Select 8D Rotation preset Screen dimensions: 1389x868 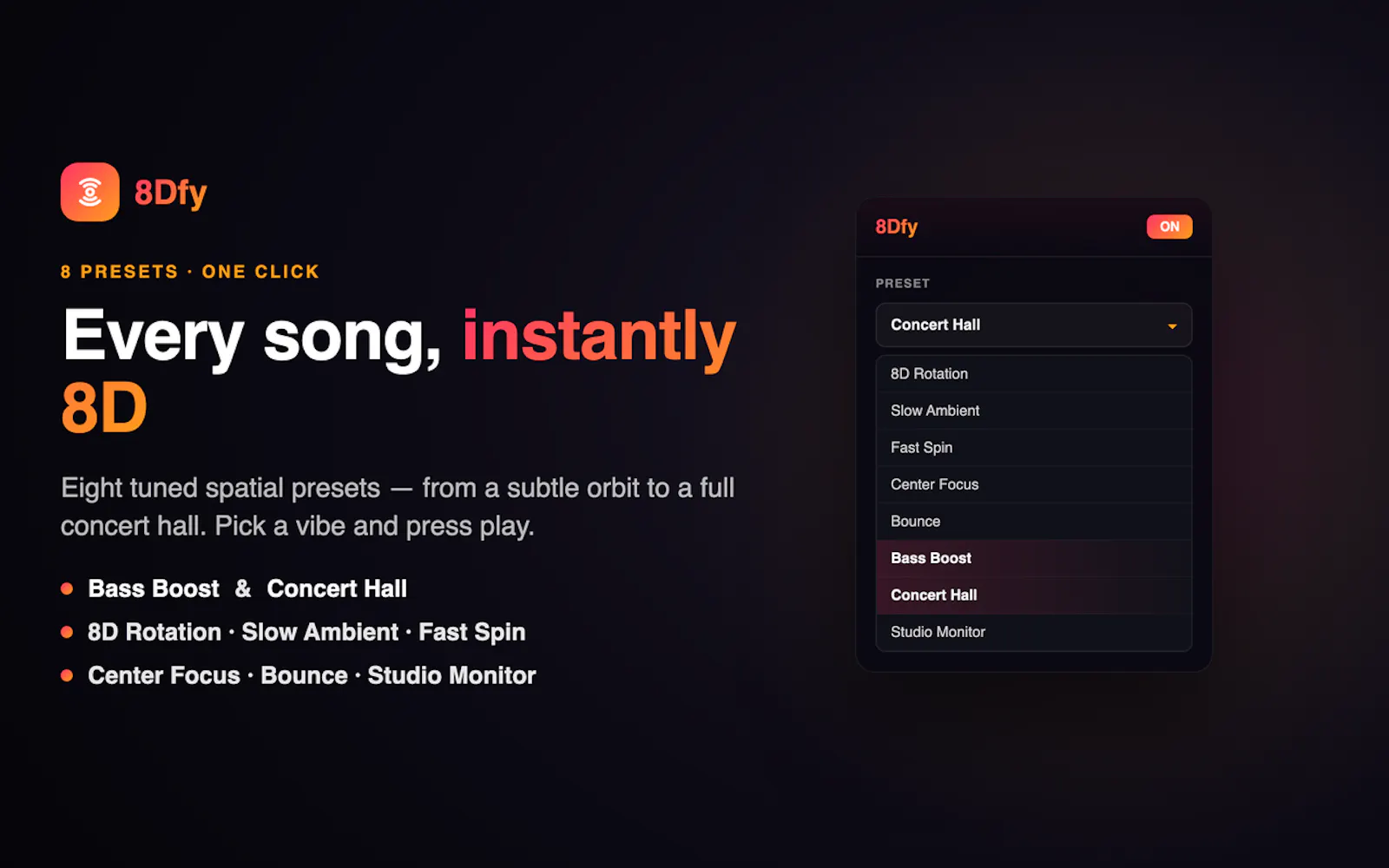point(1033,374)
